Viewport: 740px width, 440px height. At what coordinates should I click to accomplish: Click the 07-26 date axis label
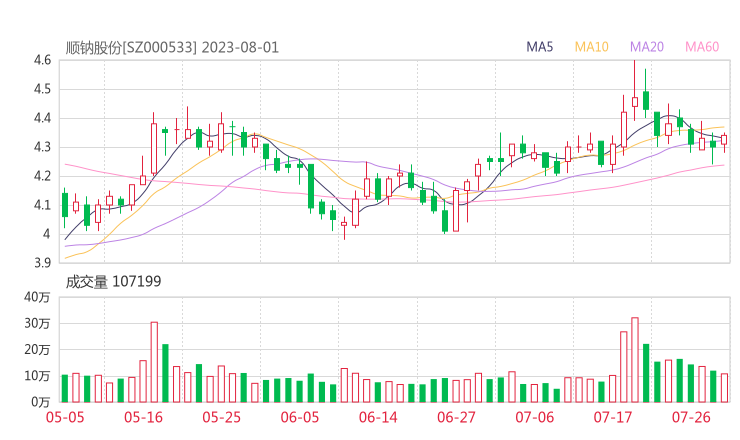click(691, 417)
